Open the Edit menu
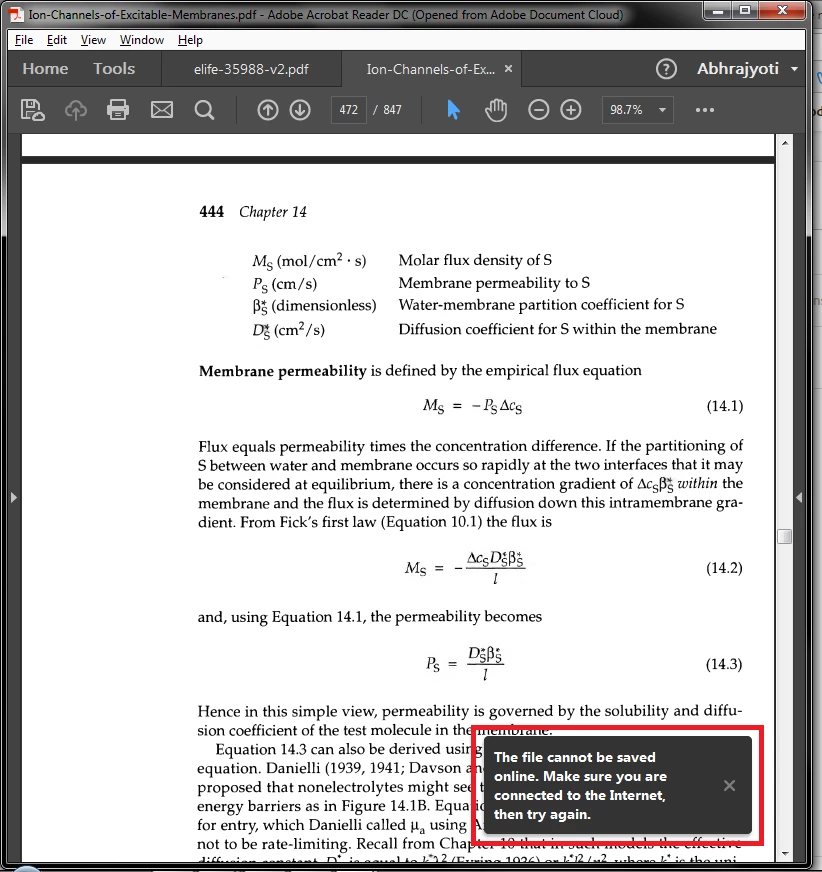822x872 pixels. point(57,40)
